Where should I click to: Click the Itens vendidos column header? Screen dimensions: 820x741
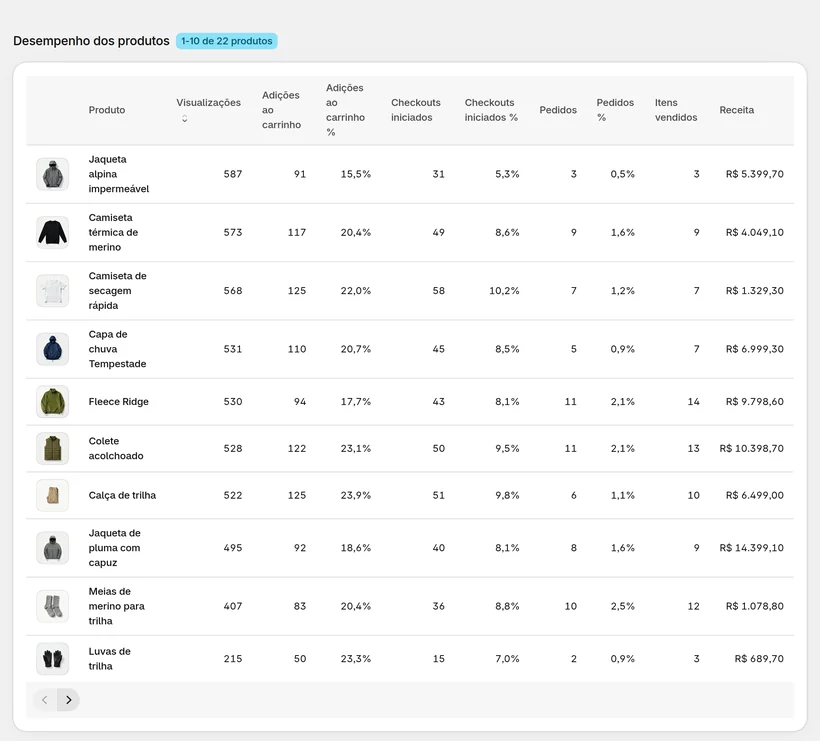click(676, 110)
